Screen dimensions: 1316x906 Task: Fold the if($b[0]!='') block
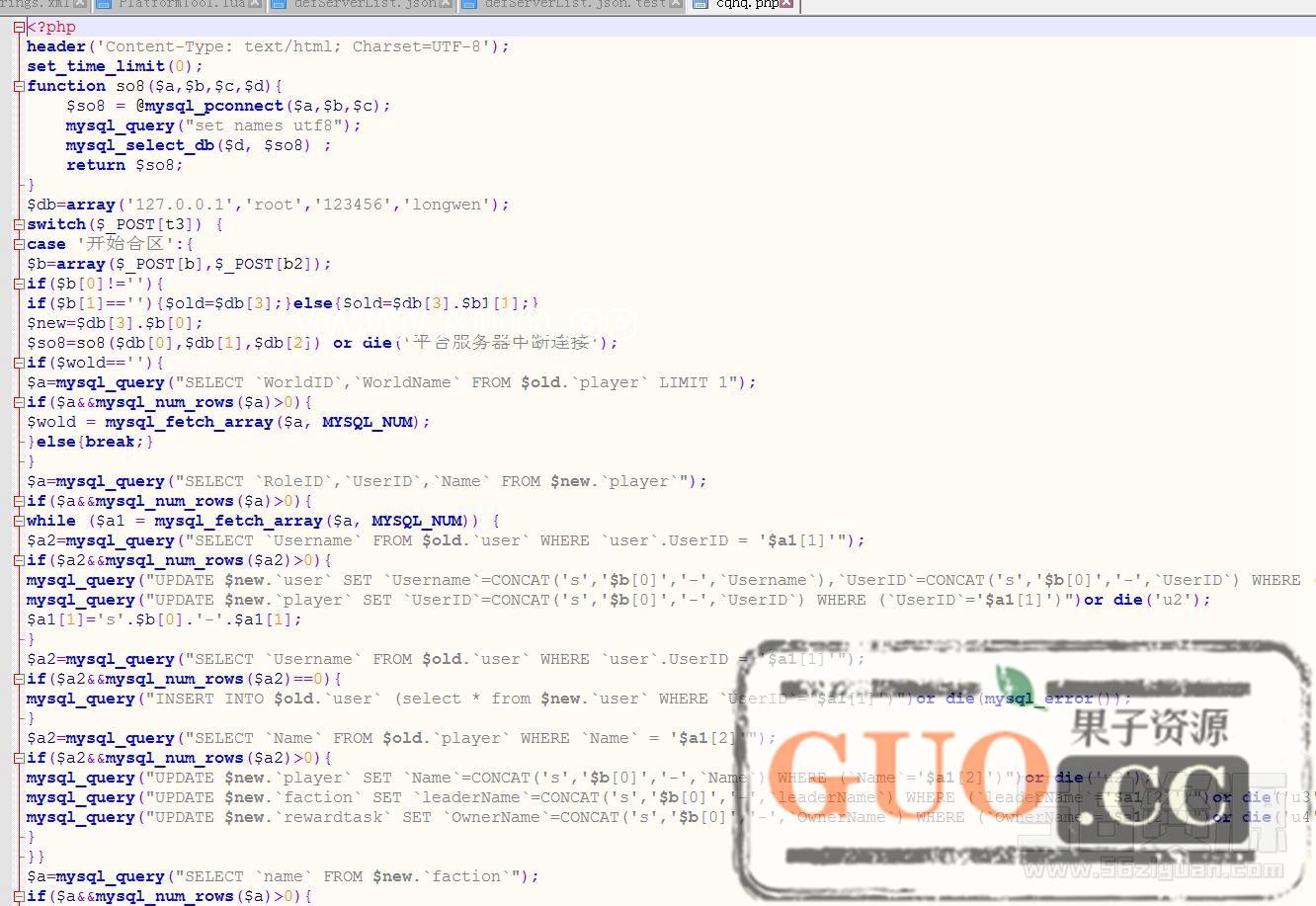[19, 284]
